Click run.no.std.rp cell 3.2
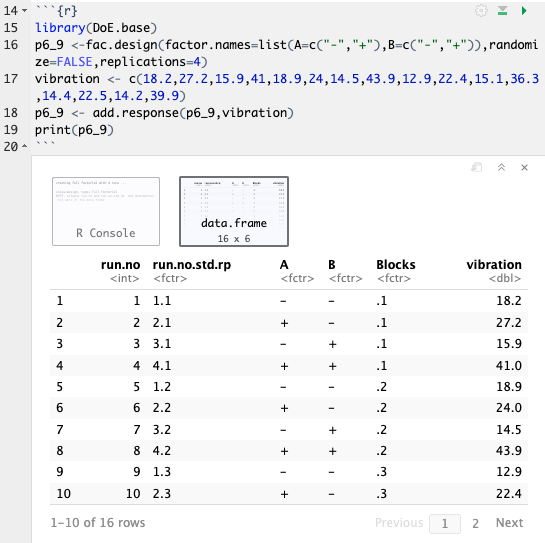The height and width of the screenshot is (543, 545). click(x=162, y=430)
